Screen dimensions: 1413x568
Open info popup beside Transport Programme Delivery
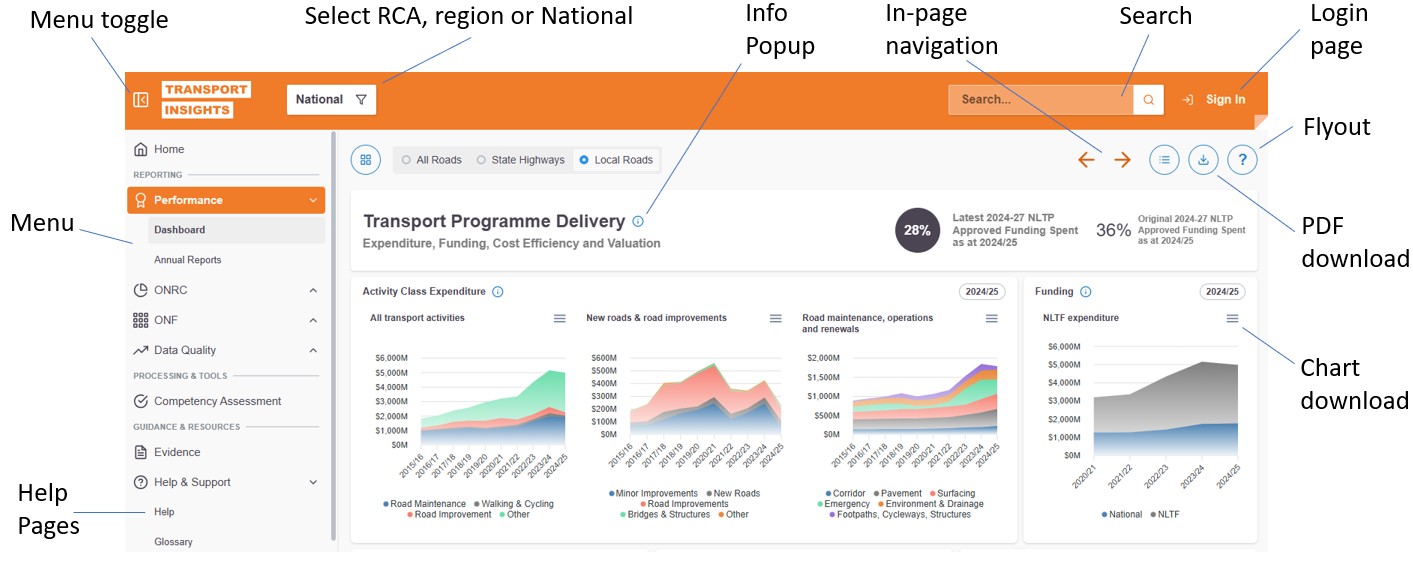click(638, 221)
